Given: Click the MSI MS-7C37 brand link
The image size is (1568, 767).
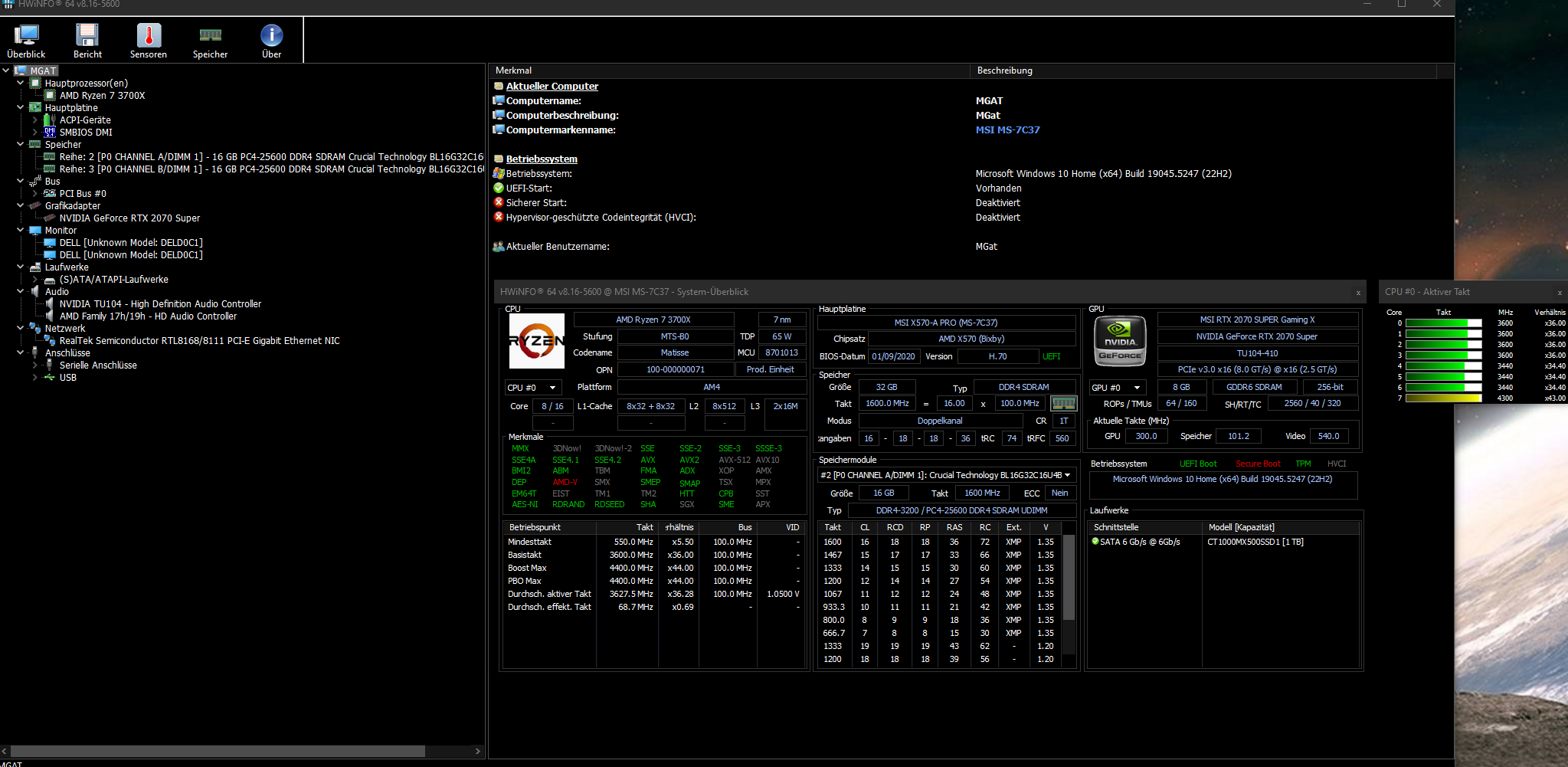Looking at the screenshot, I should 1007,130.
